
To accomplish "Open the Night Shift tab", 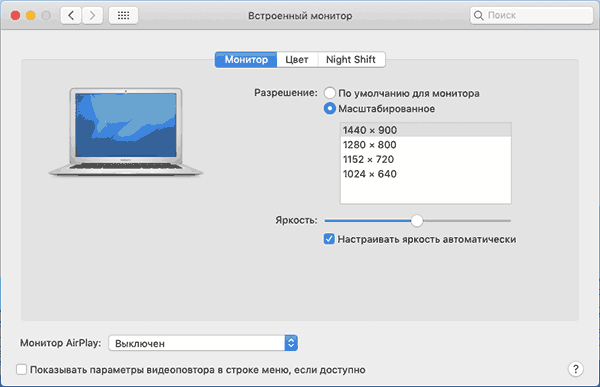I will point(351,60).
